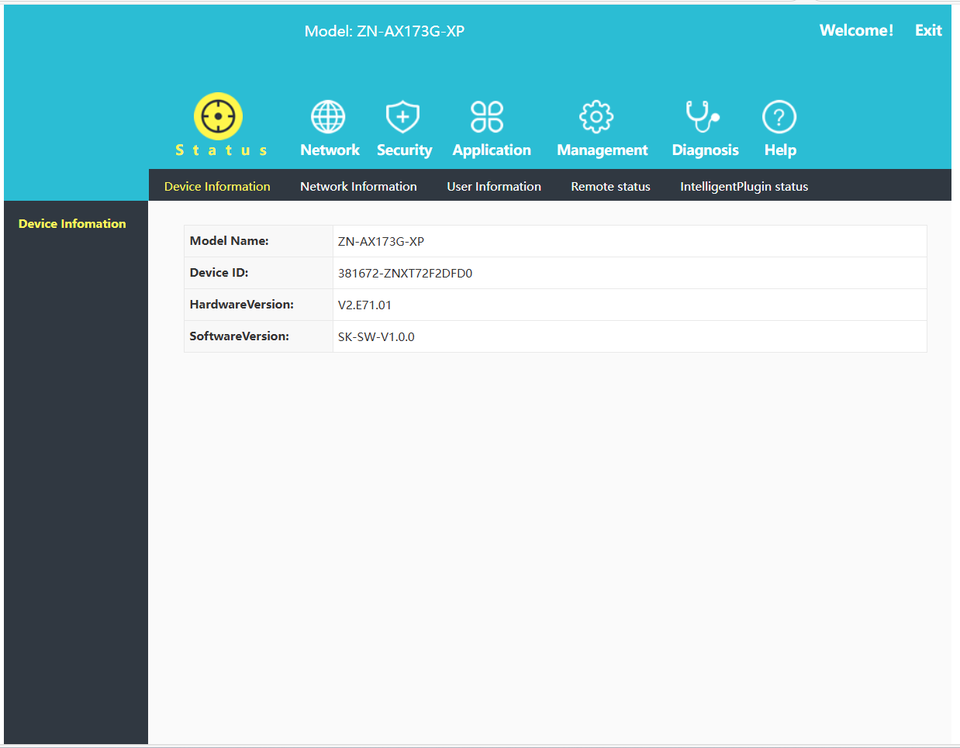This screenshot has width=960, height=748.
Task: Click the Device ID value 381672-ZNXT72F2DFD0
Action: click(405, 273)
